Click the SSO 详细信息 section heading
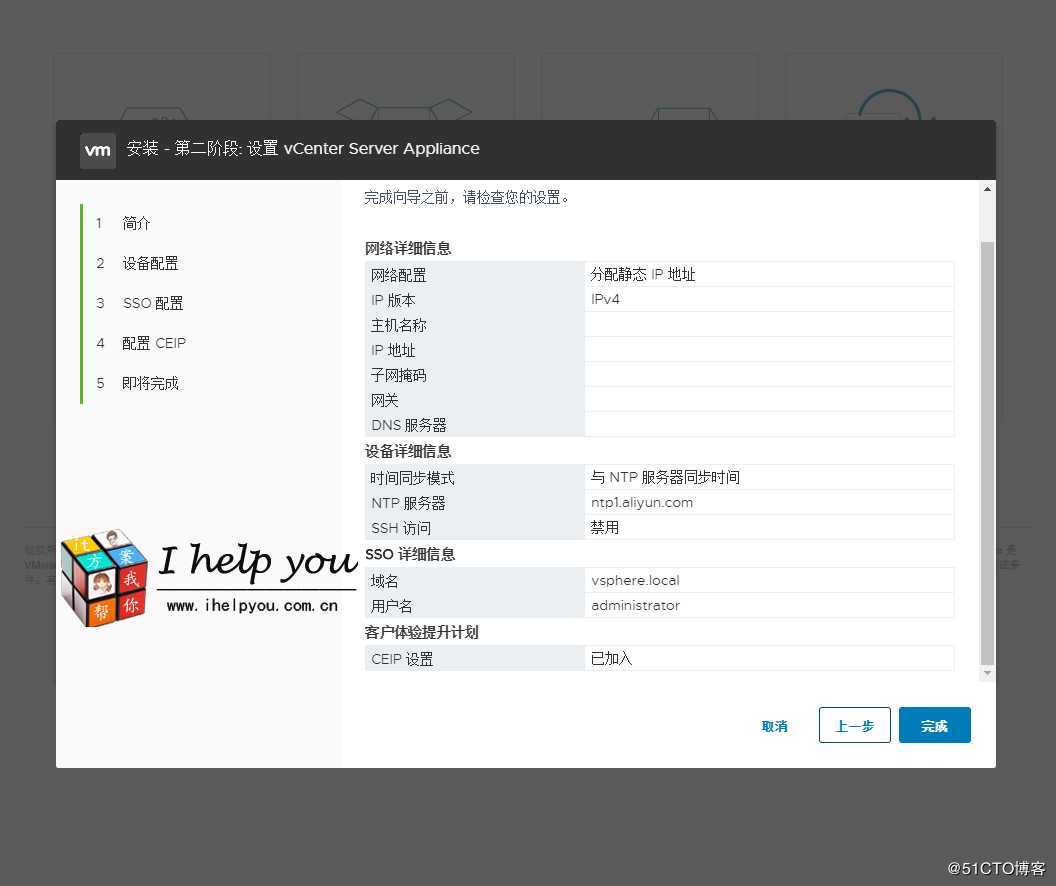Viewport: 1056px width, 886px height. pyautogui.click(x=410, y=554)
